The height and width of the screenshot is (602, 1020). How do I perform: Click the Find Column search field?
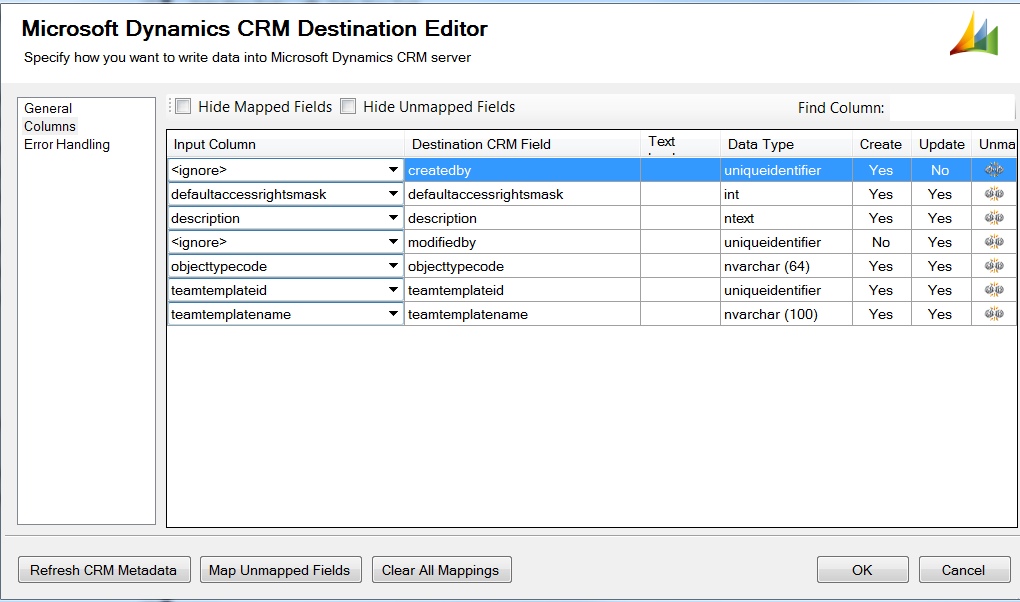tap(951, 108)
